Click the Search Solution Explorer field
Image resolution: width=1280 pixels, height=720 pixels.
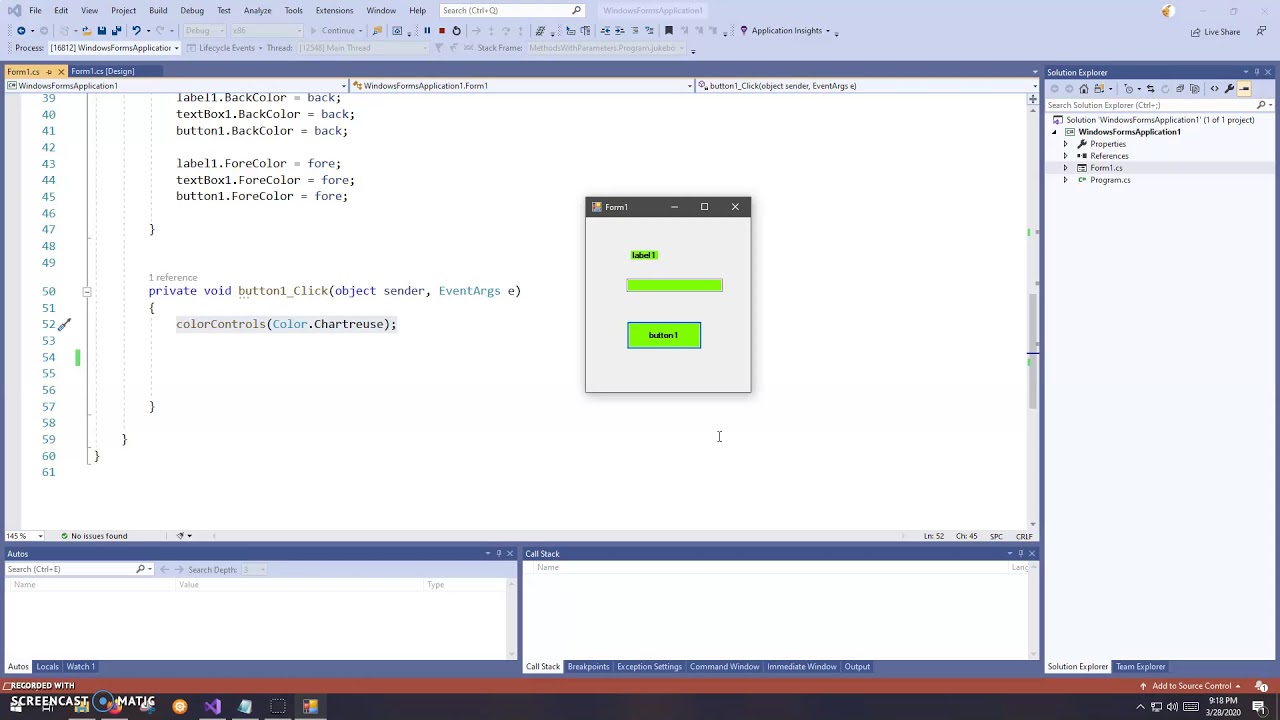coord(1159,105)
